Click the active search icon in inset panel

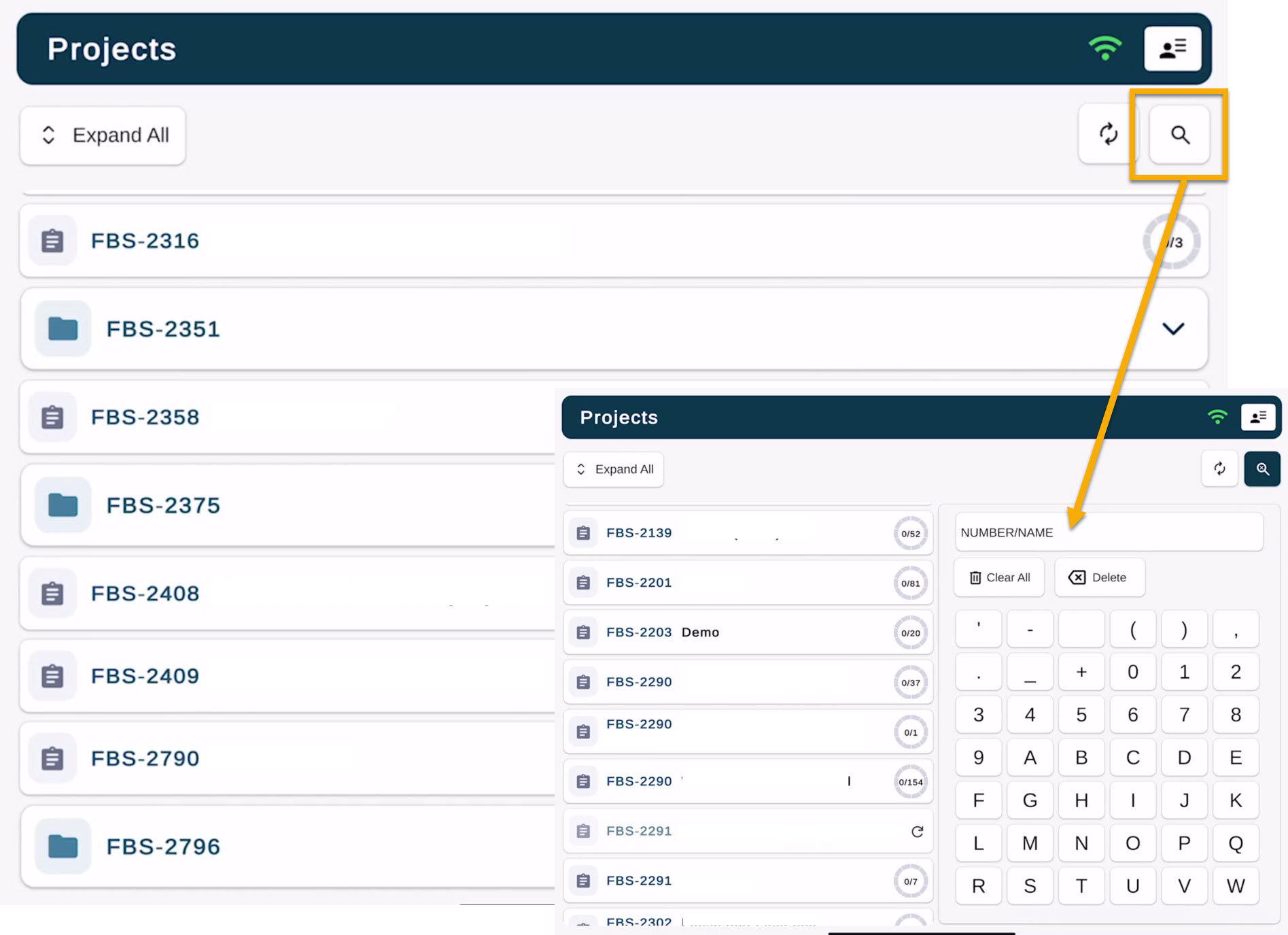point(1261,469)
